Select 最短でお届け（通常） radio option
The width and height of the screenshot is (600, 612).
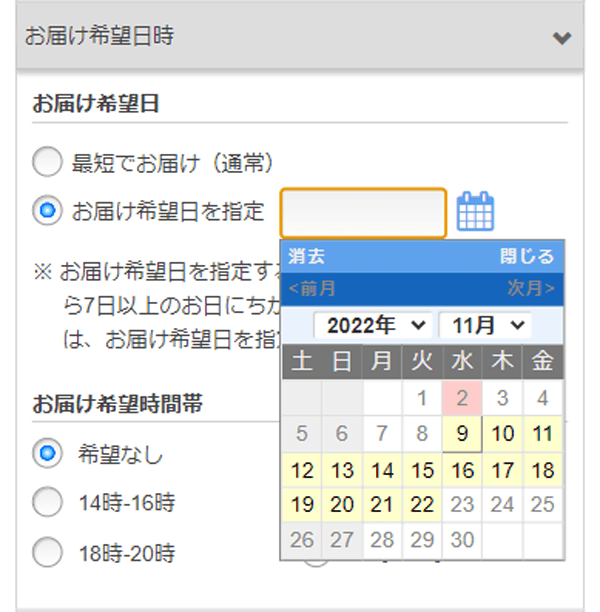(47, 162)
